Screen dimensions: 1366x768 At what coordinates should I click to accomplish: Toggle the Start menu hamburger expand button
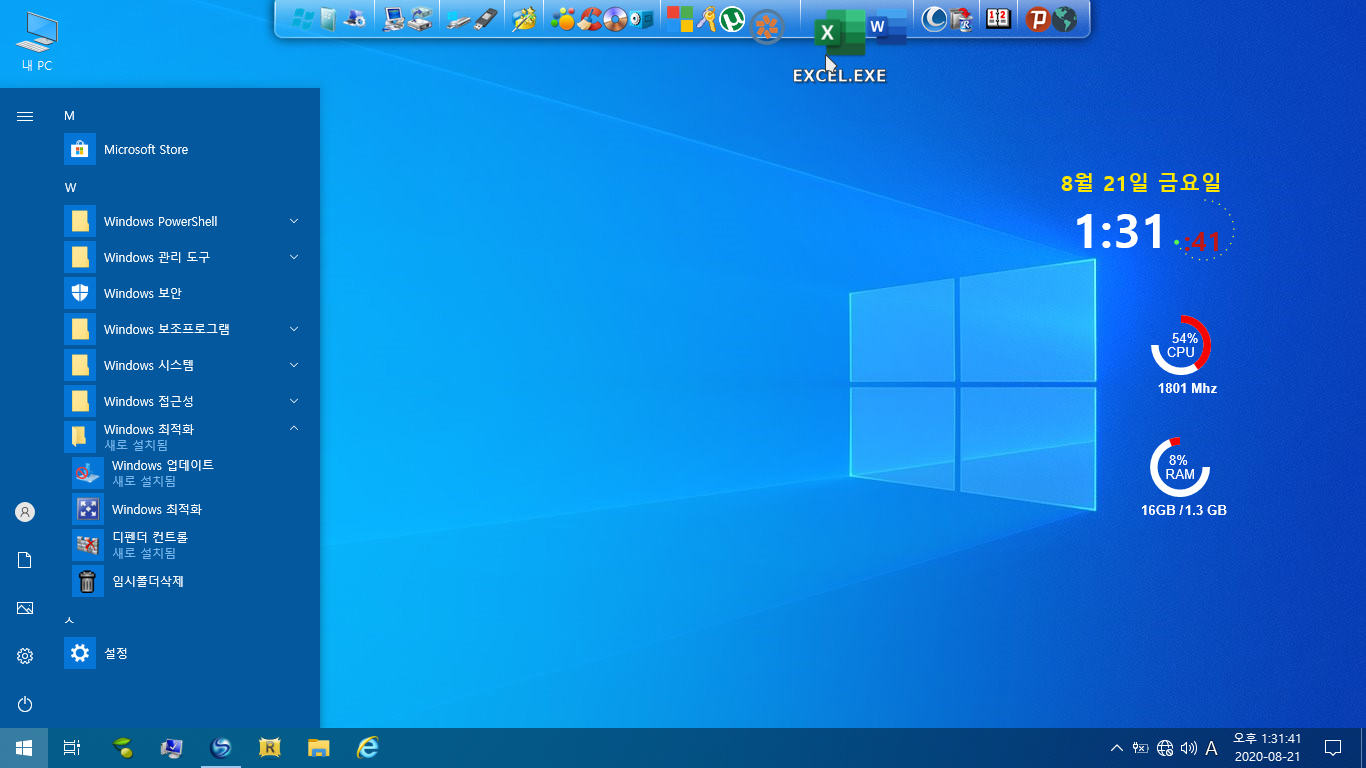(x=25, y=116)
